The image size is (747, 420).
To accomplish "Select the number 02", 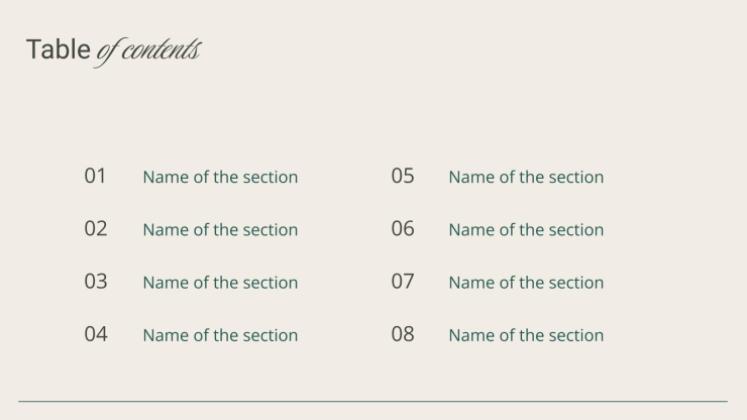I will 95,229.
